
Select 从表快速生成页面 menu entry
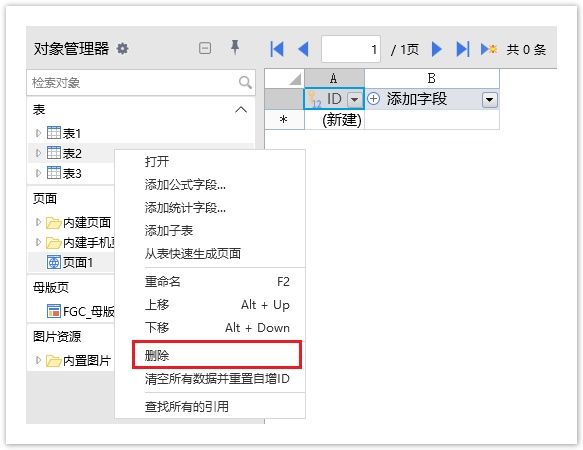point(193,254)
